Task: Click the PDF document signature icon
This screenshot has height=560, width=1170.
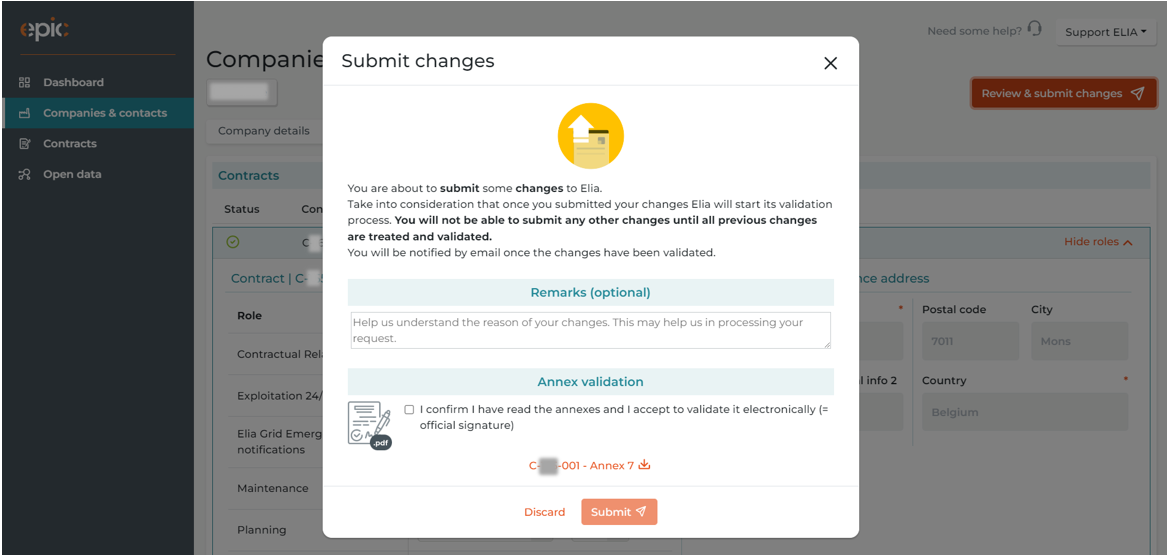Action: pyautogui.click(x=370, y=426)
